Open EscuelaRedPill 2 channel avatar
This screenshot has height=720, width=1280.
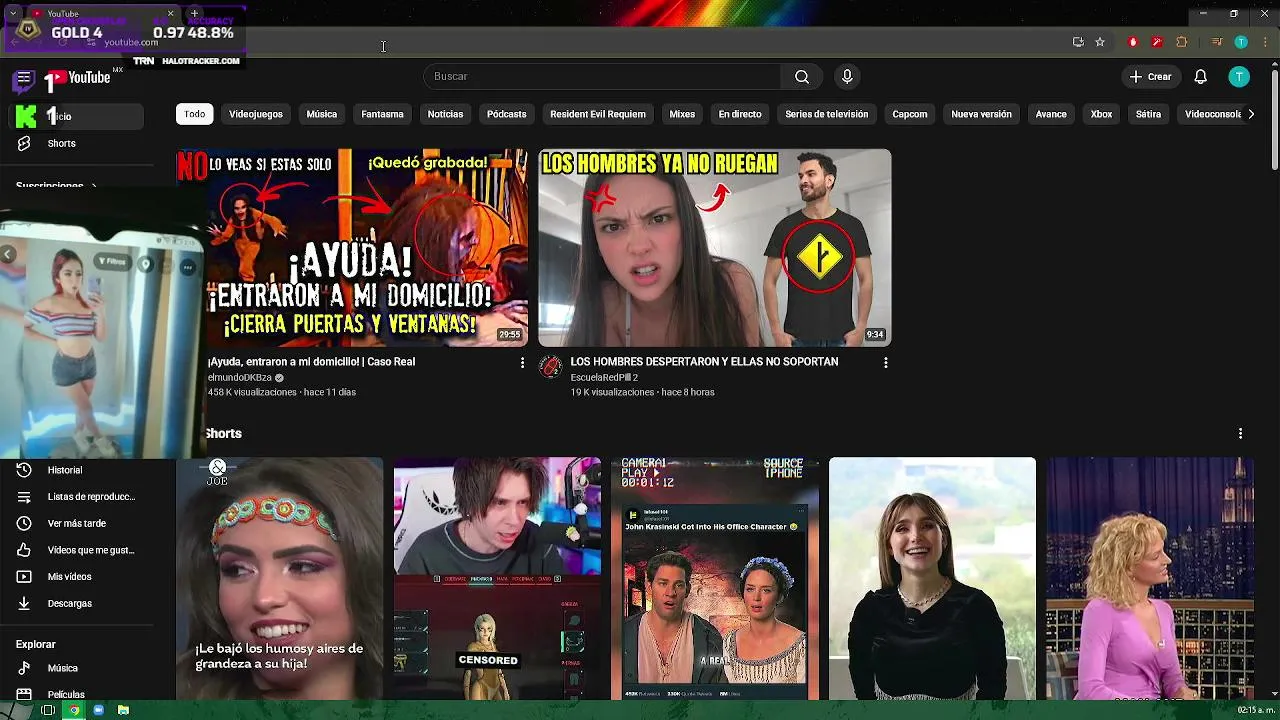coord(550,367)
